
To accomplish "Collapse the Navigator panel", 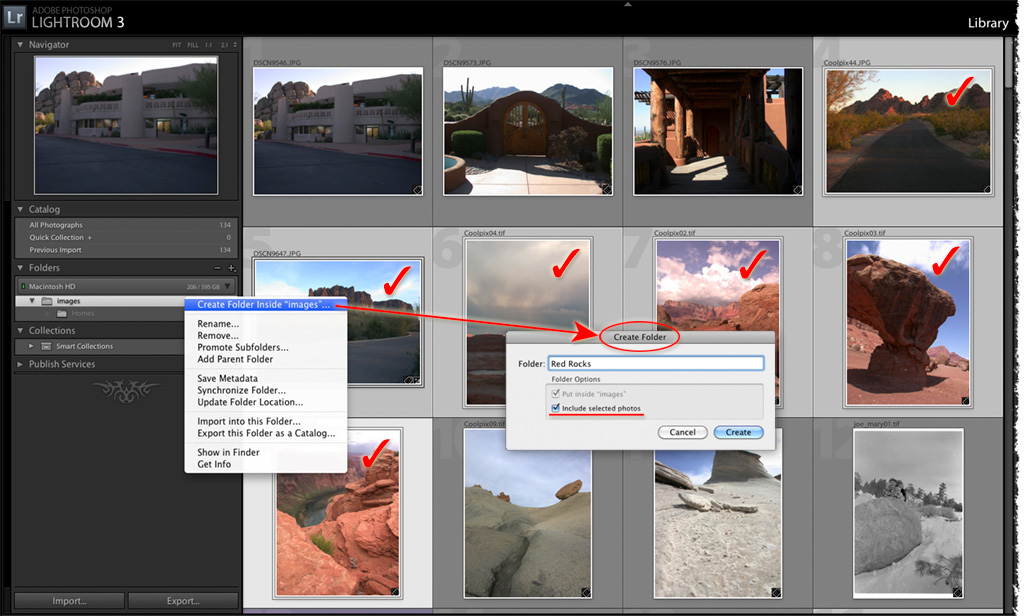I will coord(20,45).
